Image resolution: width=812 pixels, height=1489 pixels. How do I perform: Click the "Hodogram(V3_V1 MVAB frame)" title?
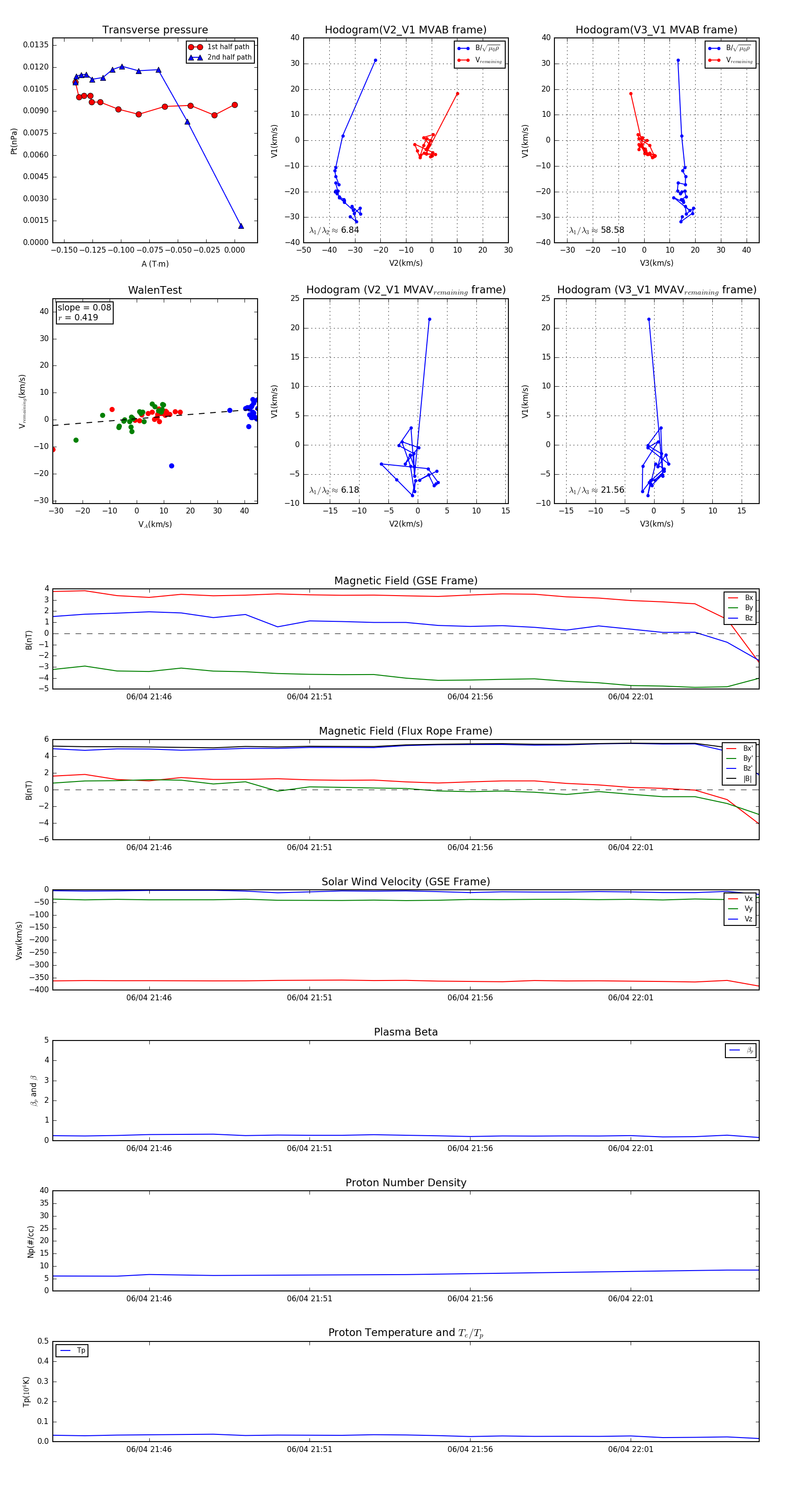[656, 30]
